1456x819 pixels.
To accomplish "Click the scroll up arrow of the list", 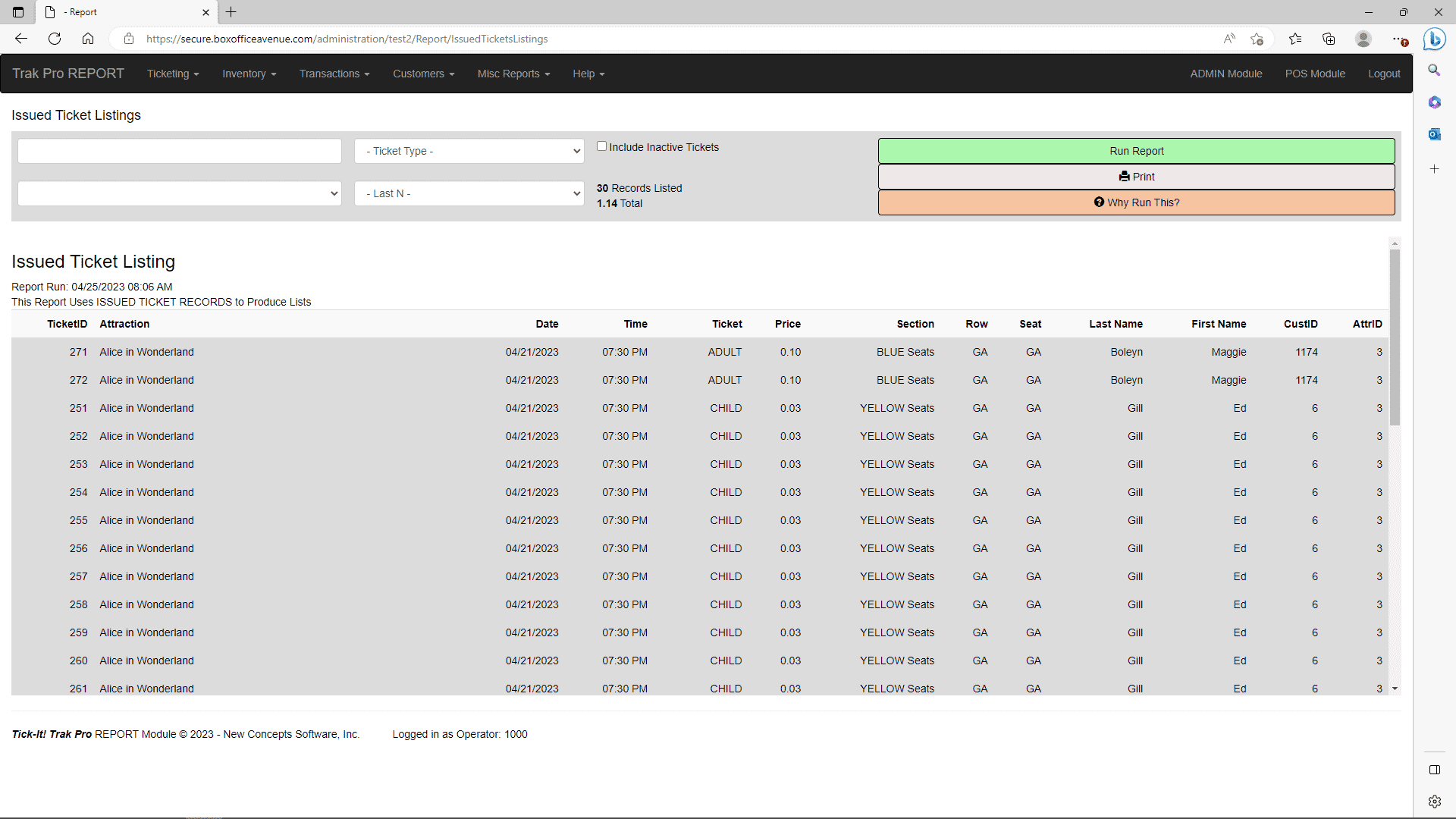I will [x=1395, y=243].
